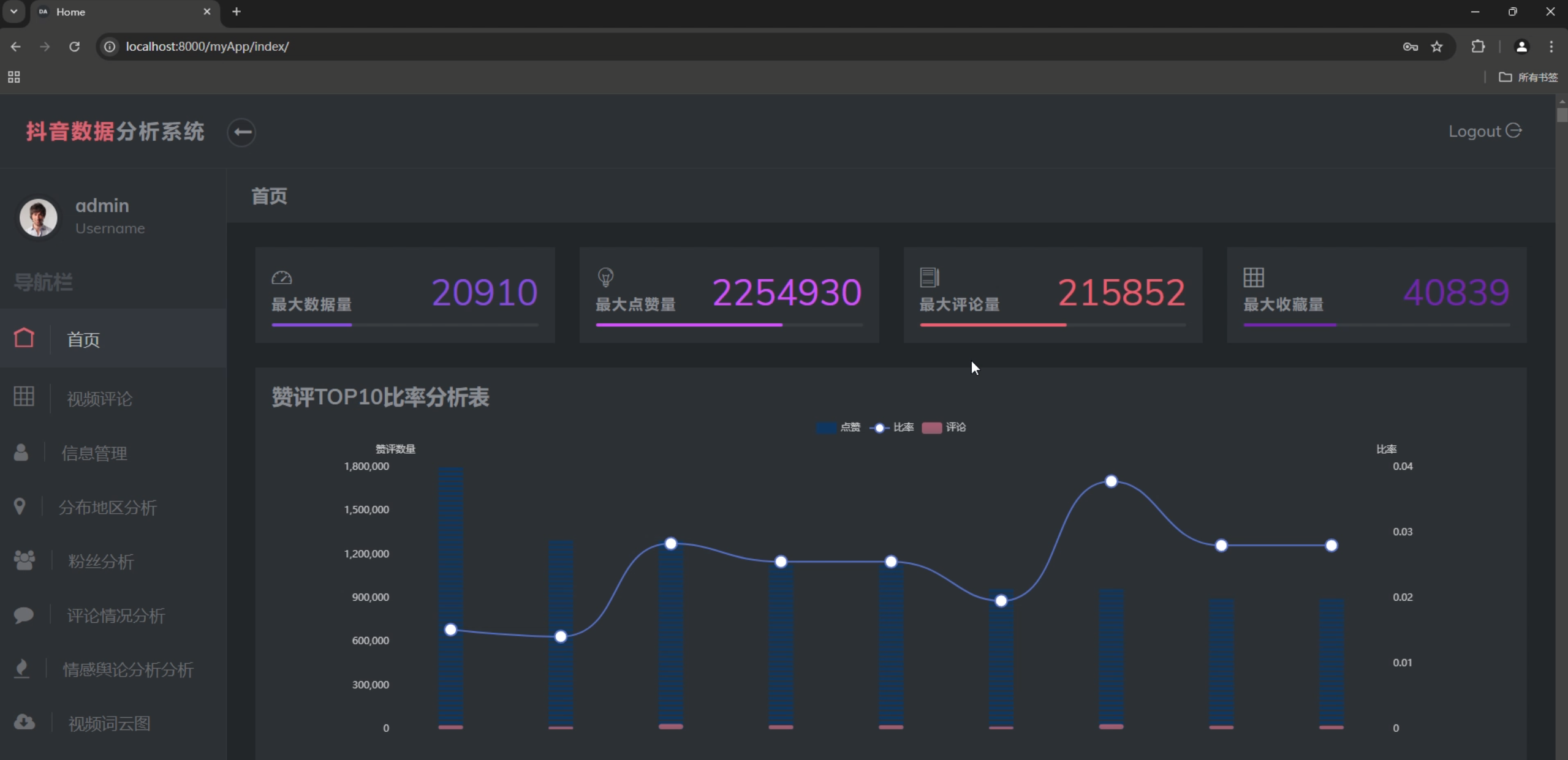Bookmark this page with star icon

1437,47
